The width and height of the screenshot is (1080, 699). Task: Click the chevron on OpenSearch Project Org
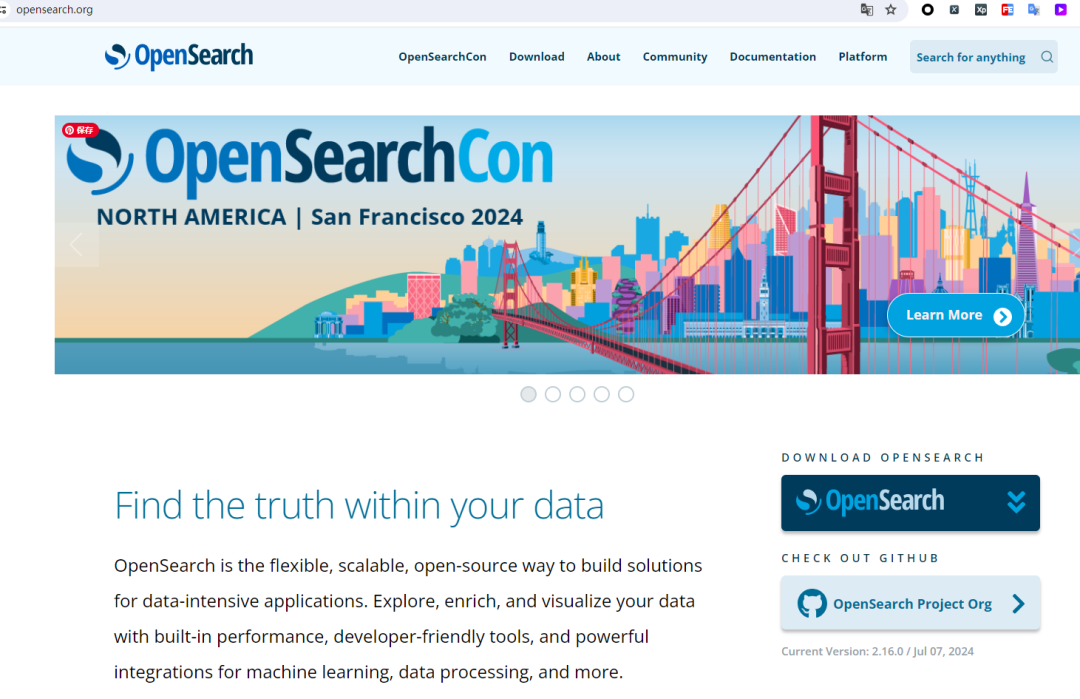1018,604
